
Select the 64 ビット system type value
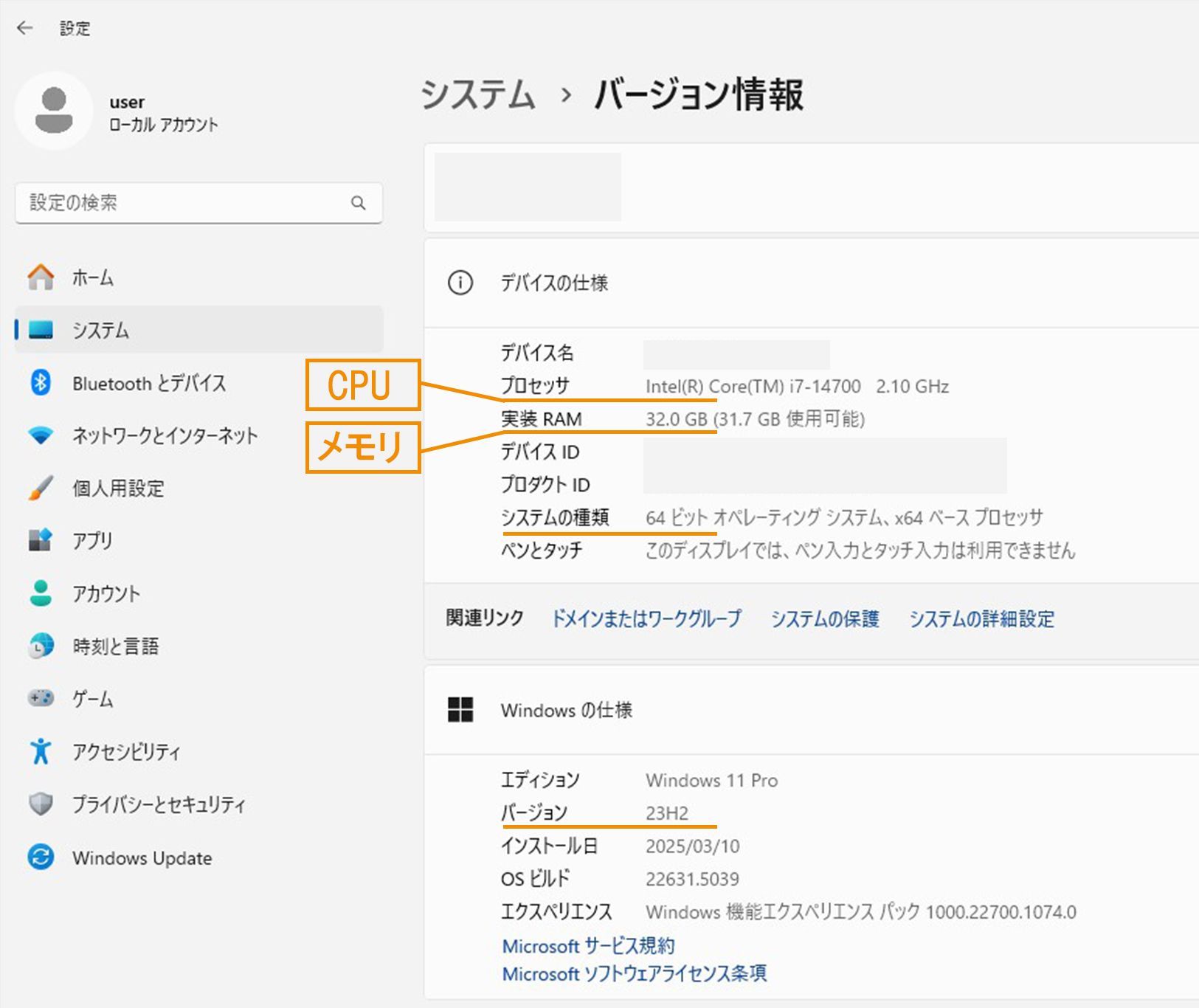point(844,517)
